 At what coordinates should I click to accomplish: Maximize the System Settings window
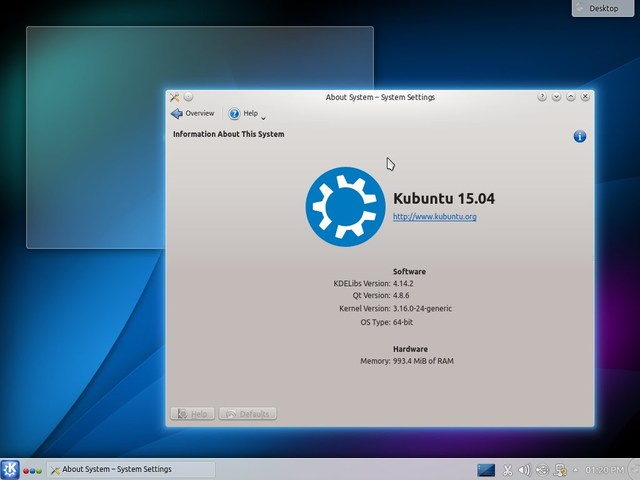click(x=571, y=97)
